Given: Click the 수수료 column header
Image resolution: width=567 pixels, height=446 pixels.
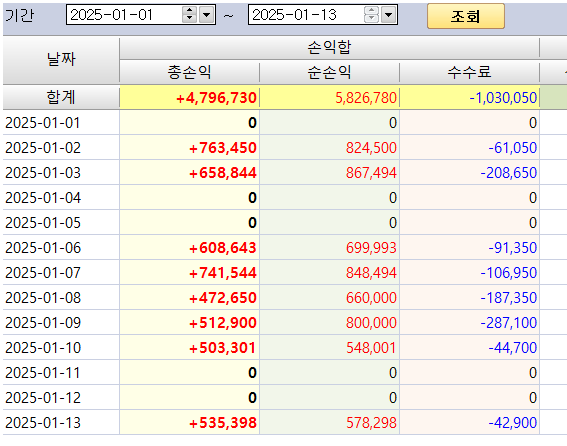Looking at the screenshot, I should (x=469, y=72).
